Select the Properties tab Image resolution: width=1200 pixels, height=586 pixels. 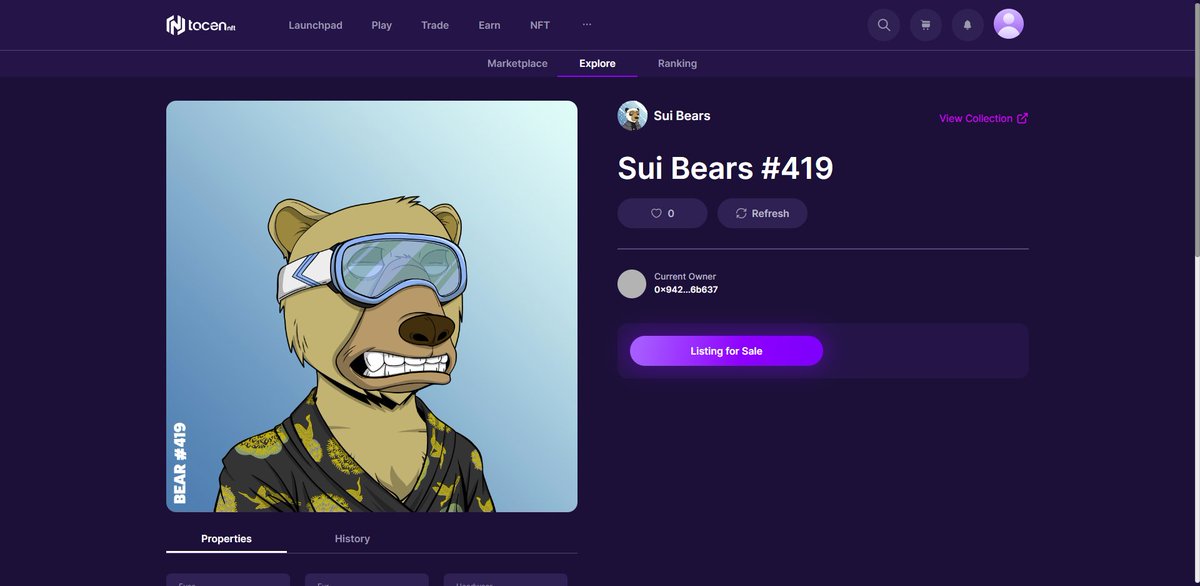(226, 538)
